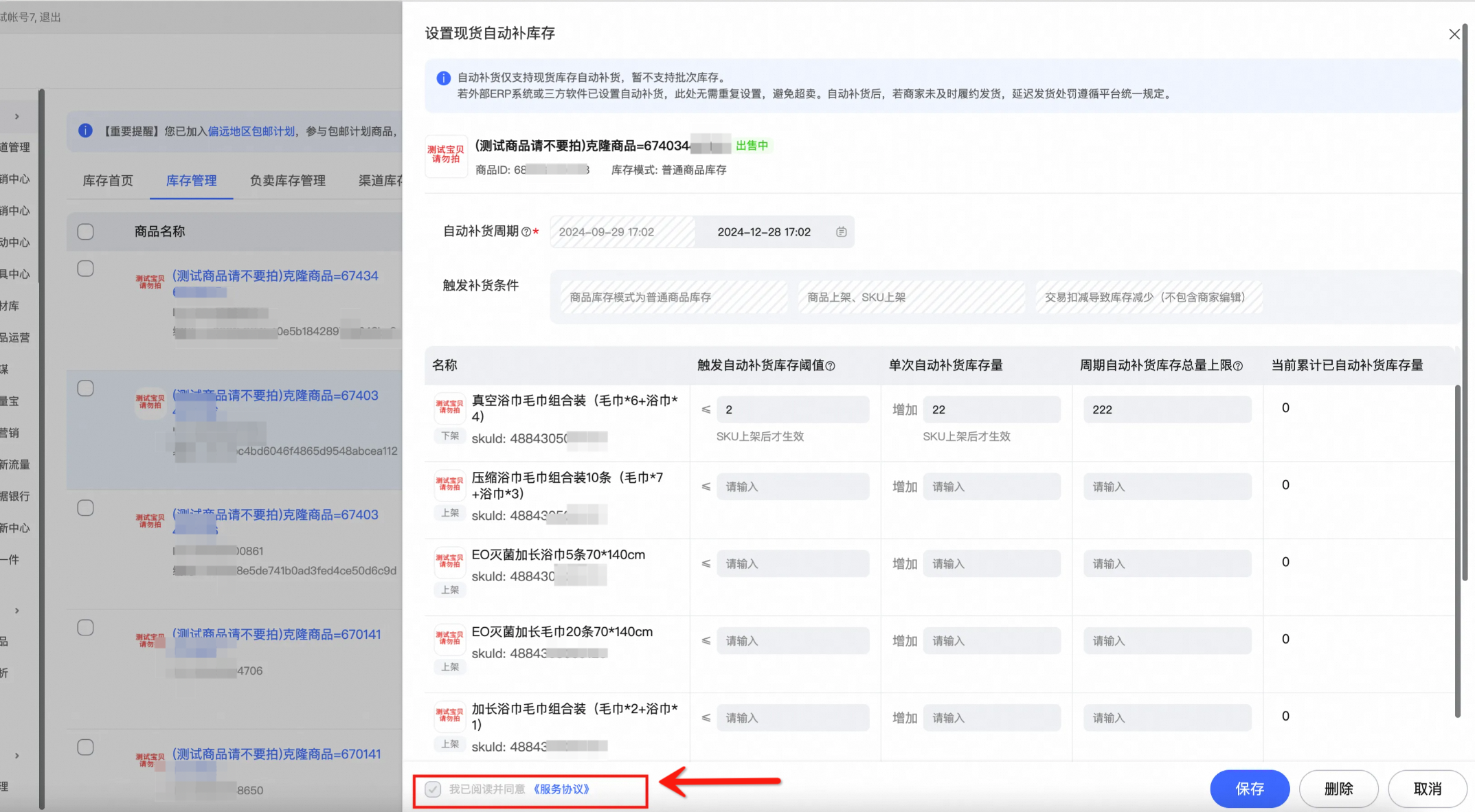The width and height of the screenshot is (1475, 812).
Task: Click the 取消 button
Action: click(x=1427, y=789)
